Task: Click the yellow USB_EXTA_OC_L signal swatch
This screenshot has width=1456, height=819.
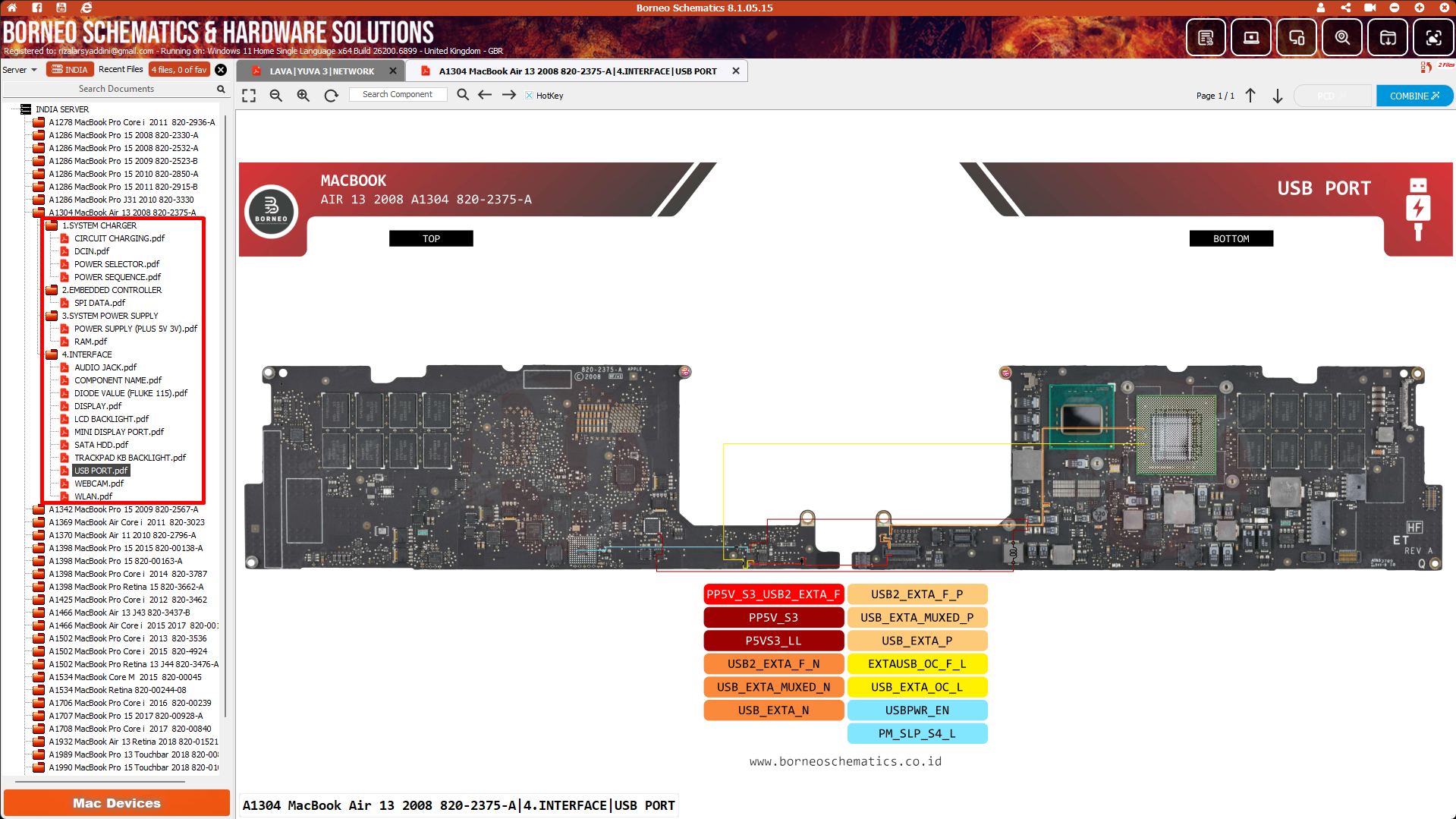Action: 917,687
